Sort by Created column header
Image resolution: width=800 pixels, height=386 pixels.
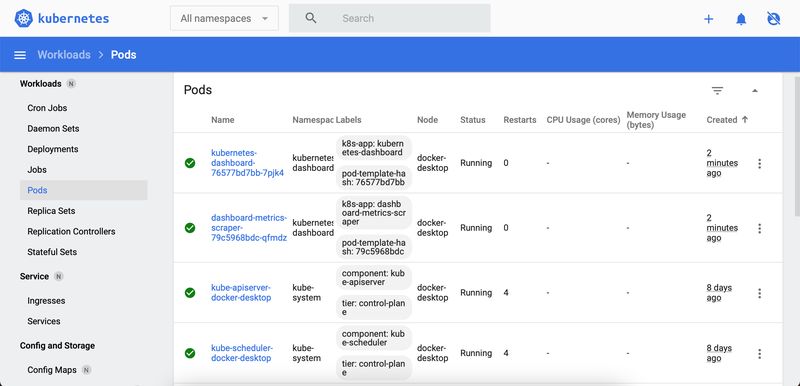coord(727,120)
